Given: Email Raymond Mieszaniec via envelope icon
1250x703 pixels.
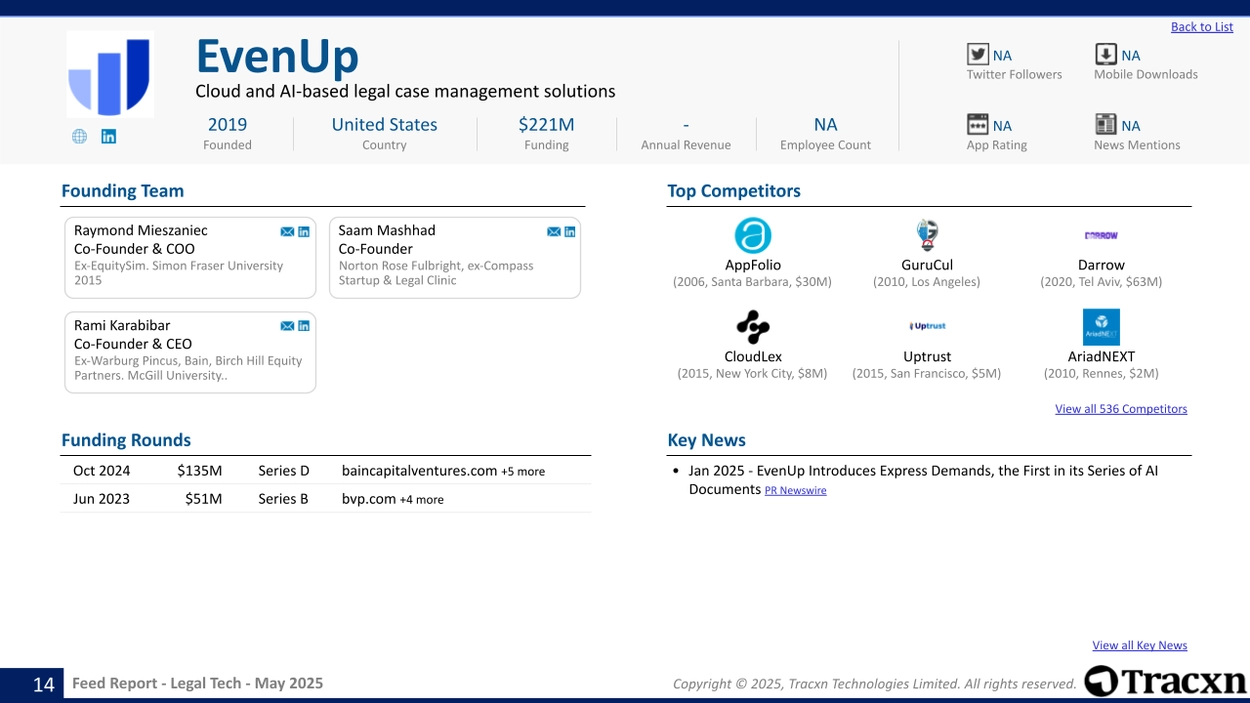Looking at the screenshot, I should [287, 232].
